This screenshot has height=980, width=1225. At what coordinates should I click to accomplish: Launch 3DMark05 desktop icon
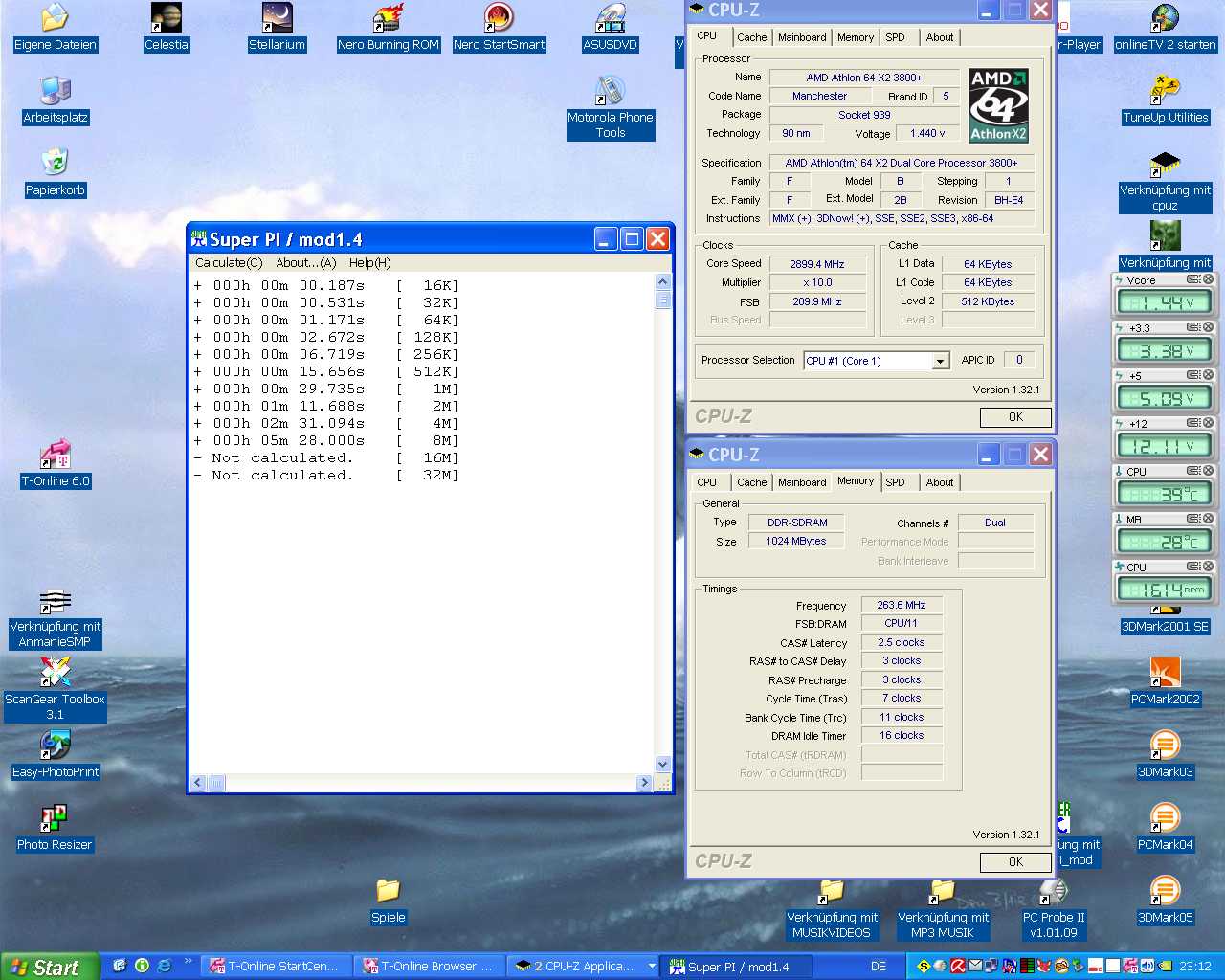[1165, 900]
